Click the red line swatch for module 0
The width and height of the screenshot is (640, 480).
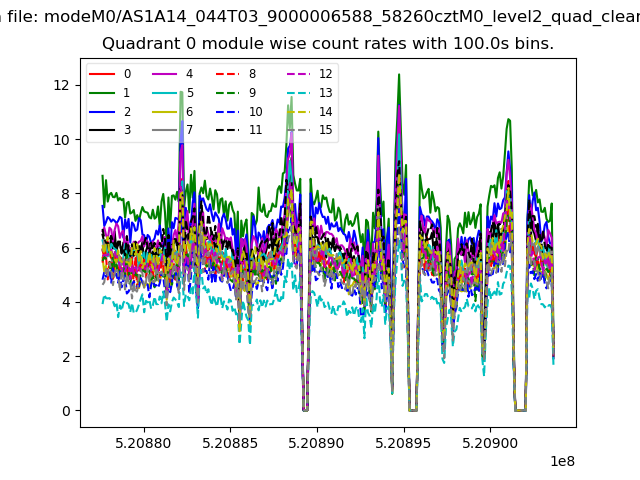point(102,74)
